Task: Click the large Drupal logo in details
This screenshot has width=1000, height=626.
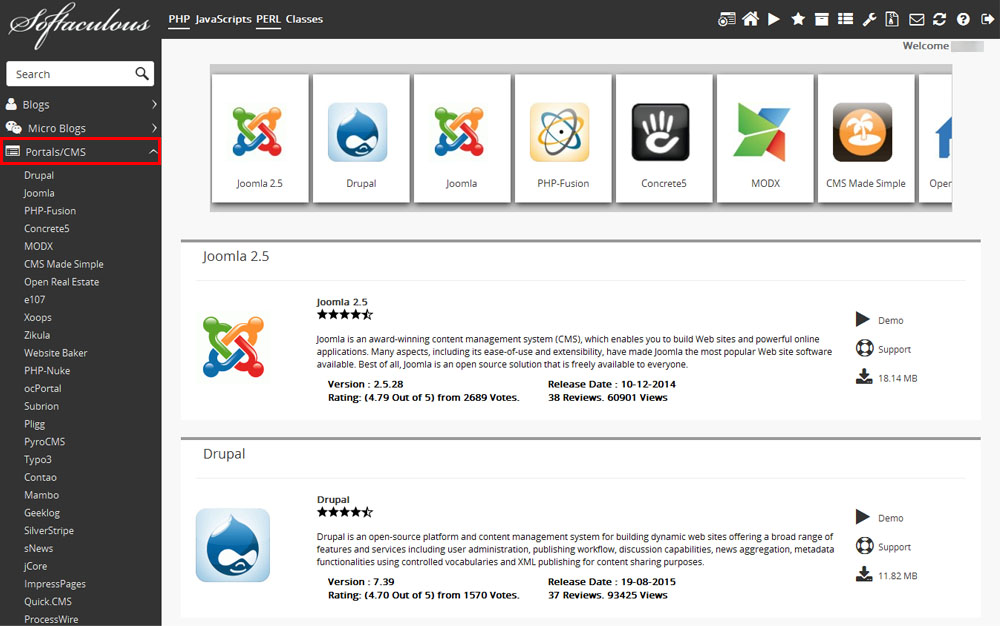Action: (233, 545)
